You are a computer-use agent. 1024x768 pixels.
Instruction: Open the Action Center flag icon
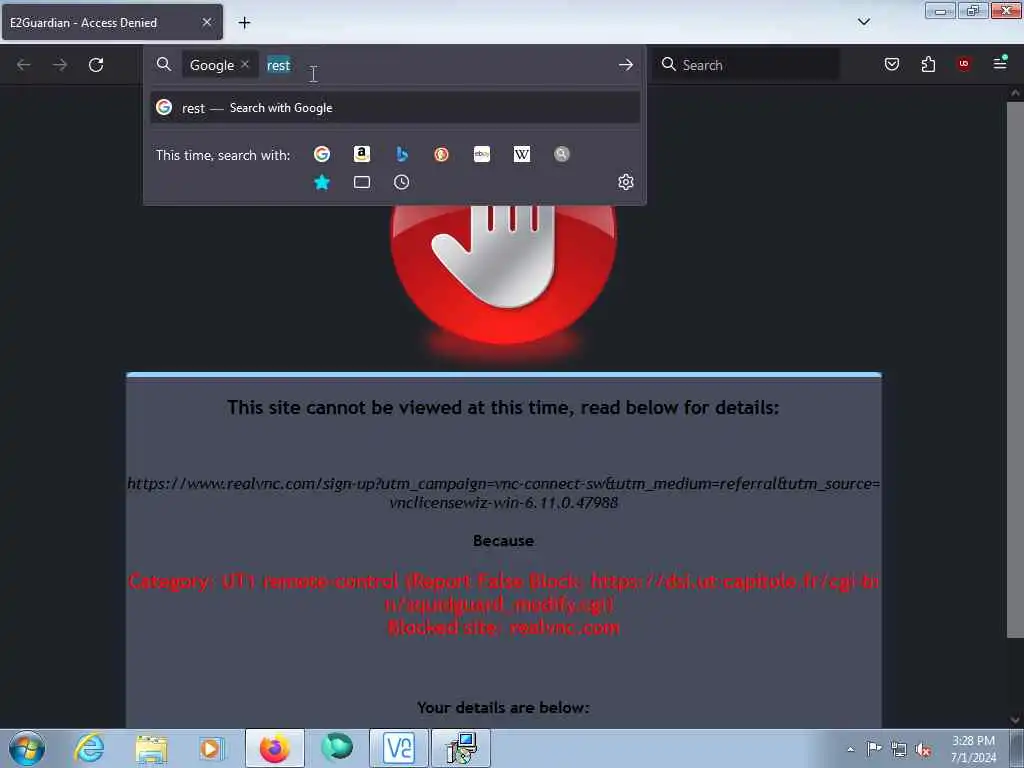(874, 749)
